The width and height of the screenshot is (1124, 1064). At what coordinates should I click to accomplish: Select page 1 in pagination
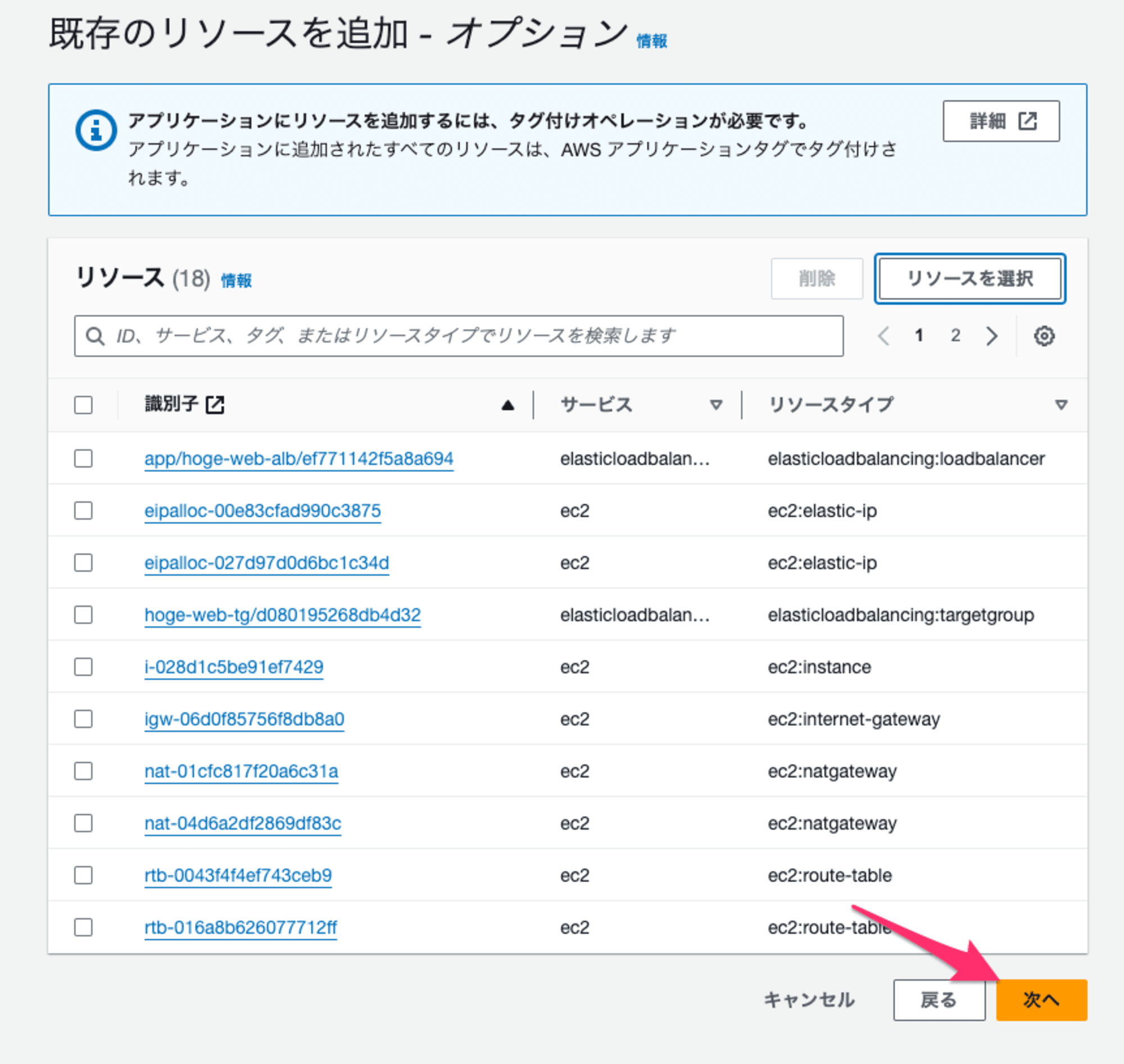click(x=919, y=336)
